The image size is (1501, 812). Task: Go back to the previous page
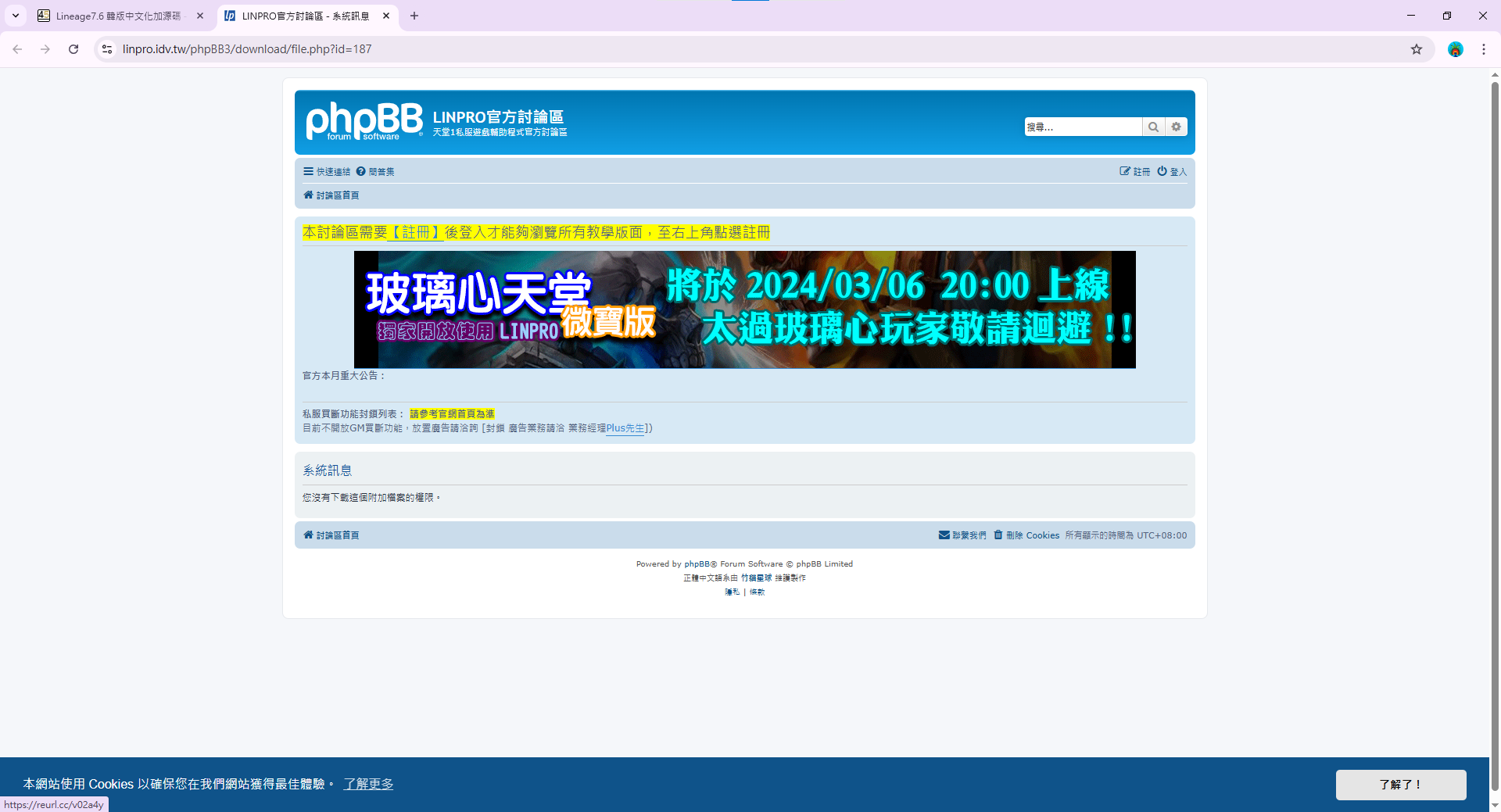point(17,49)
